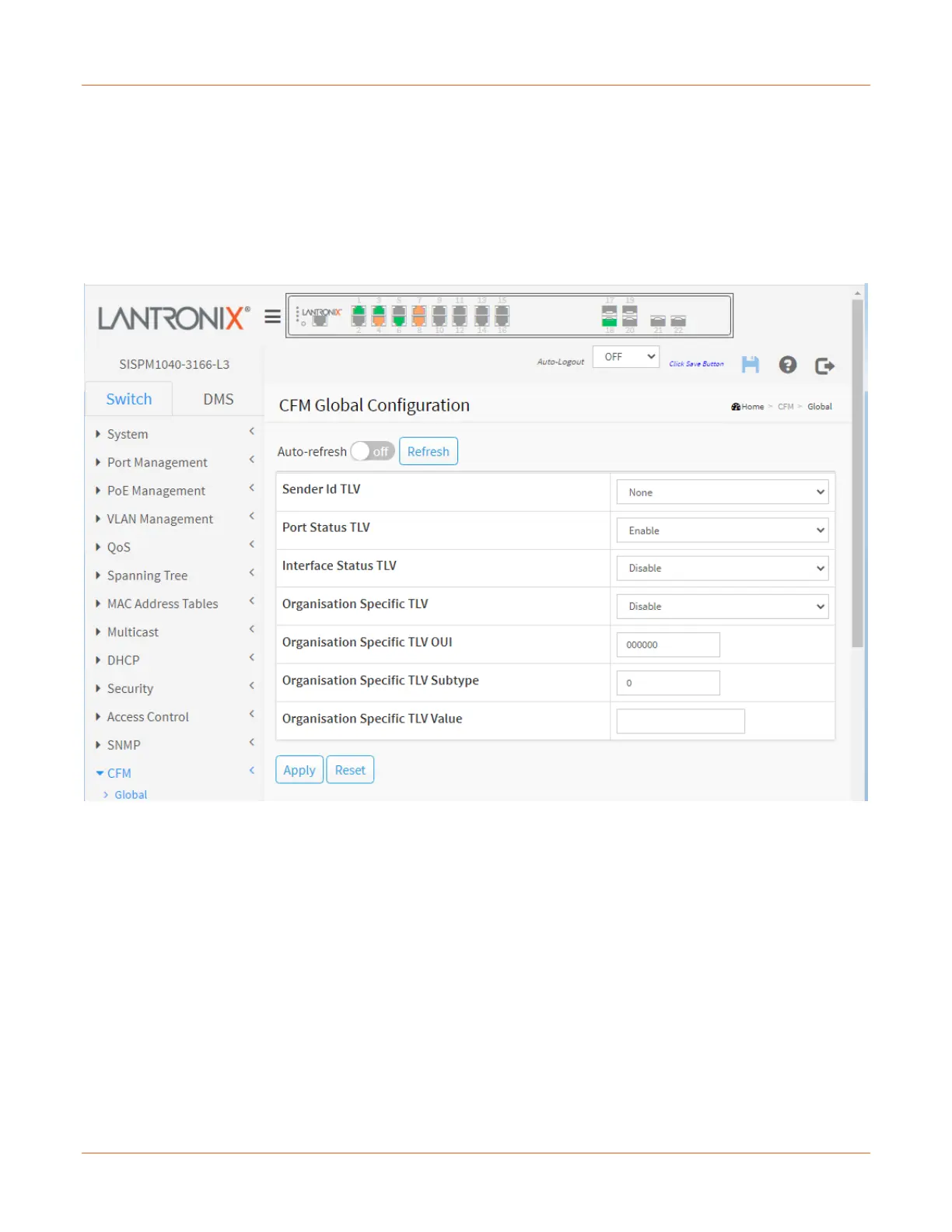Expand the Access Control menu
Image resolution: width=952 pixels, height=1232 pixels.
pyautogui.click(x=175, y=716)
